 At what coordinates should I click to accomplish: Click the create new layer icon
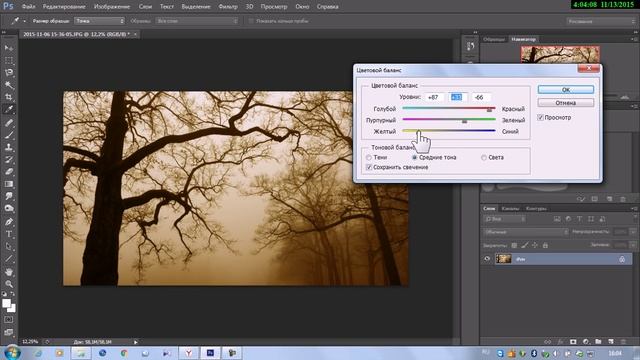tap(611, 342)
